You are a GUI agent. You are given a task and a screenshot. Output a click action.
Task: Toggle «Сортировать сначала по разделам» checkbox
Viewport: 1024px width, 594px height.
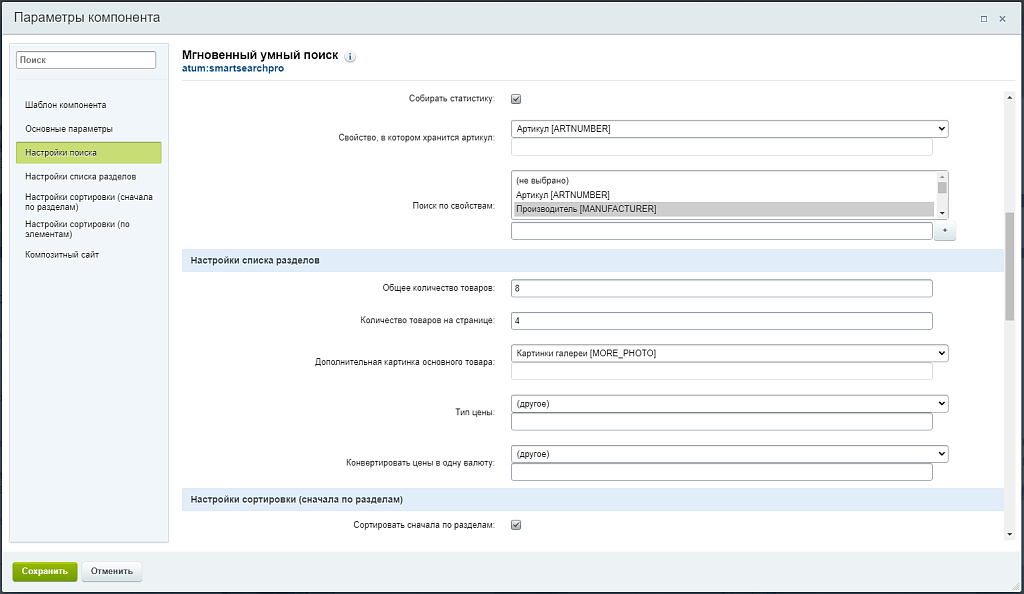[x=516, y=525]
